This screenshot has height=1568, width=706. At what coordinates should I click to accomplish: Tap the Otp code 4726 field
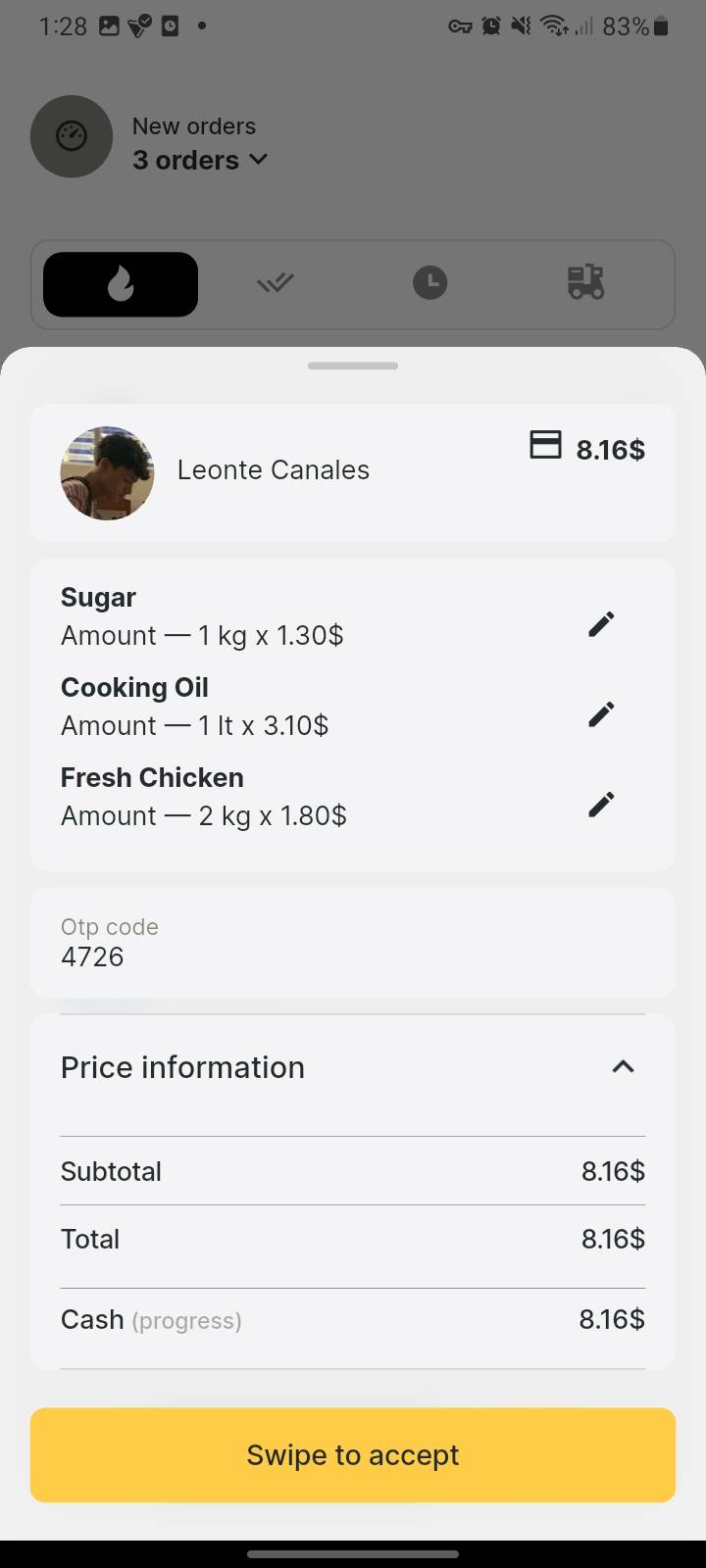[x=353, y=943]
